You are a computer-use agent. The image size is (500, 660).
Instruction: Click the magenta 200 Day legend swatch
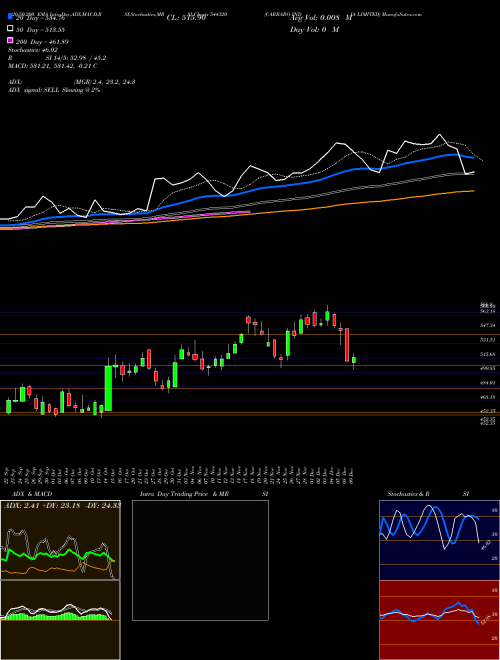pos(10,41)
